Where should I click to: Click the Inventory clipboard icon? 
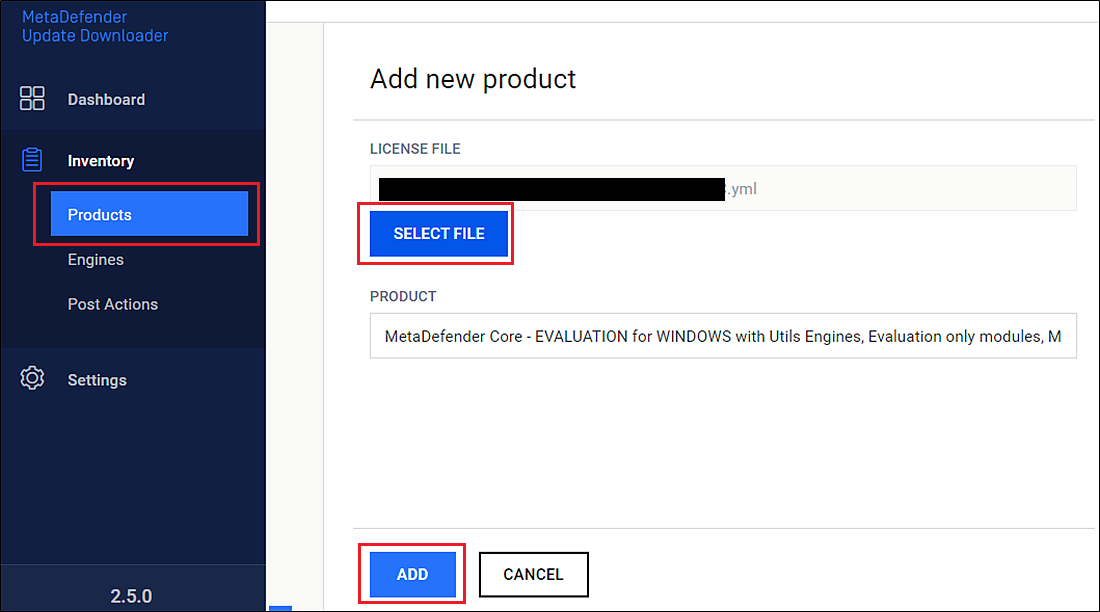[32, 160]
